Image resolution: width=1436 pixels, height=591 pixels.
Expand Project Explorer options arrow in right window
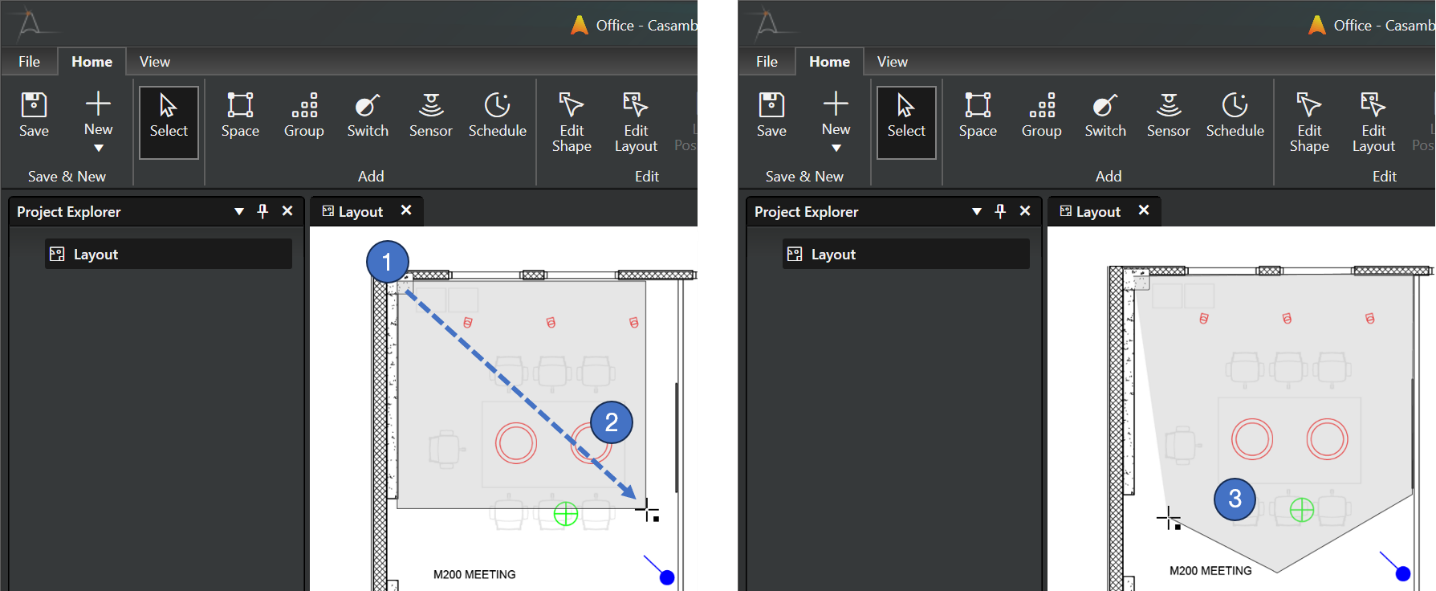976,211
